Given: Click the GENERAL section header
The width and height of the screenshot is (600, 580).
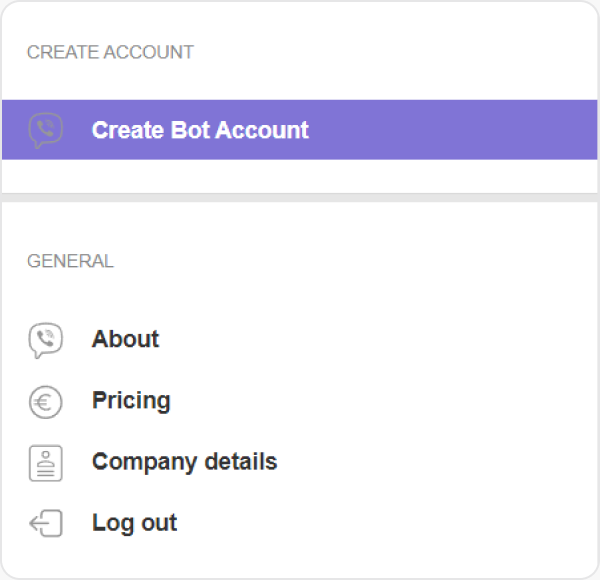Looking at the screenshot, I should [70, 262].
